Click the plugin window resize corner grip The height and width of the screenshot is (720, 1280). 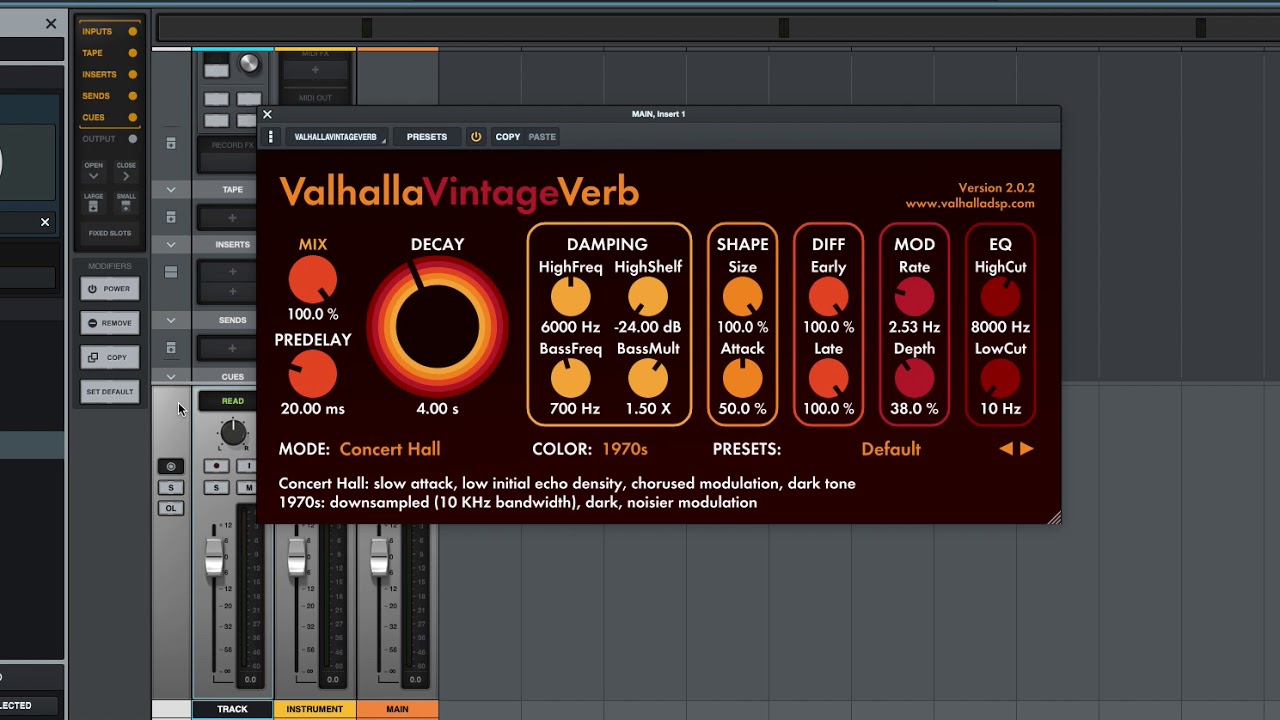click(x=1054, y=517)
